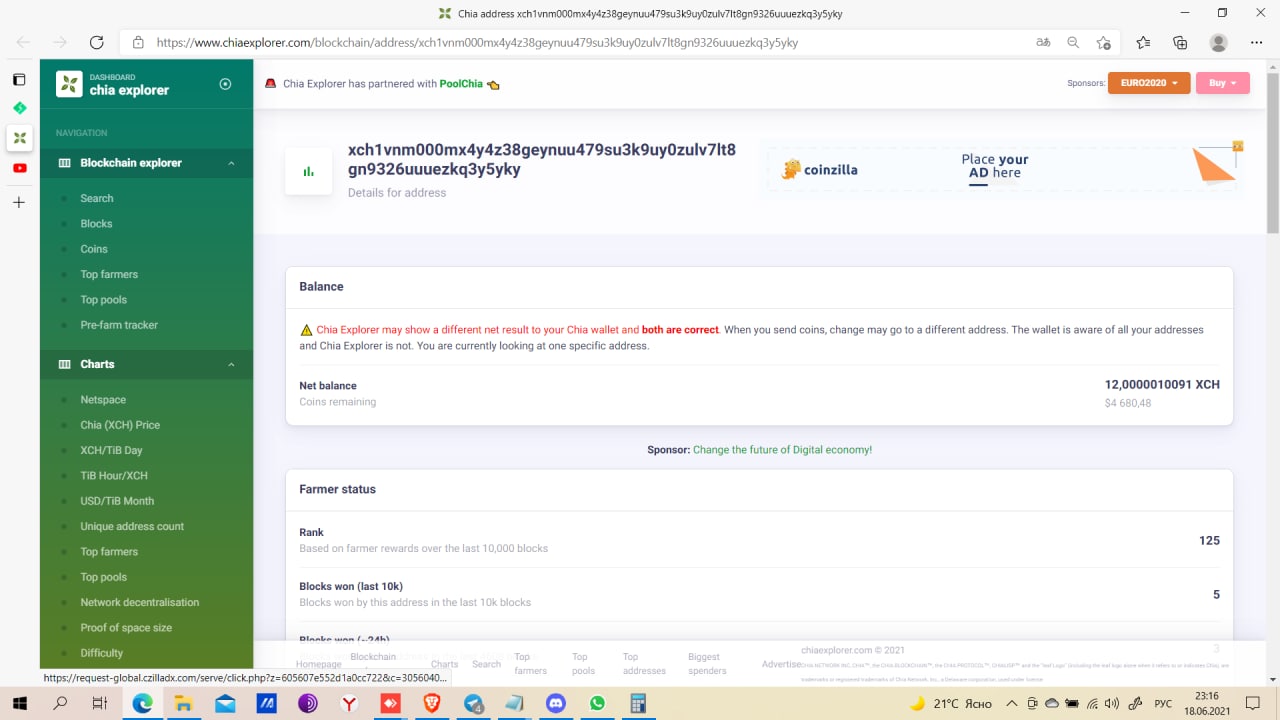The height and width of the screenshot is (720, 1280).
Task: Click the PoolChia partner link
Action: (x=461, y=84)
